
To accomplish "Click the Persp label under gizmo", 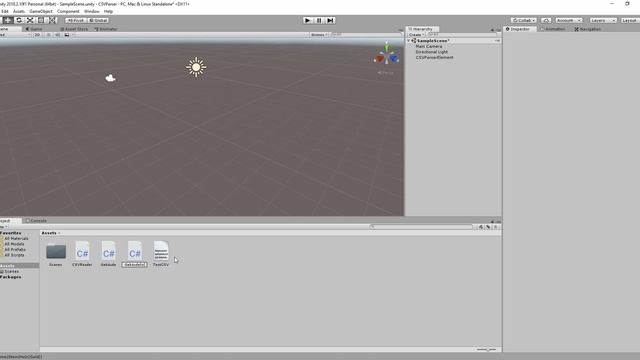I will coord(386,73).
